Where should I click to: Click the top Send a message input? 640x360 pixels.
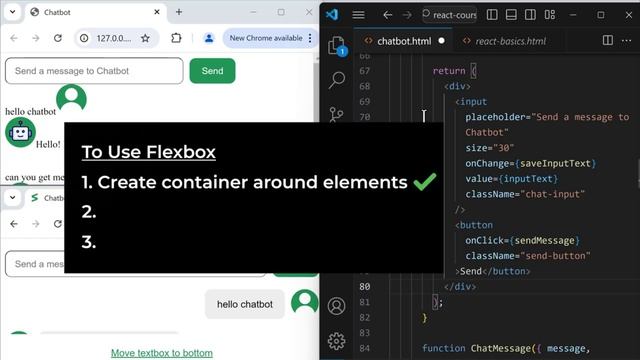pos(94,71)
